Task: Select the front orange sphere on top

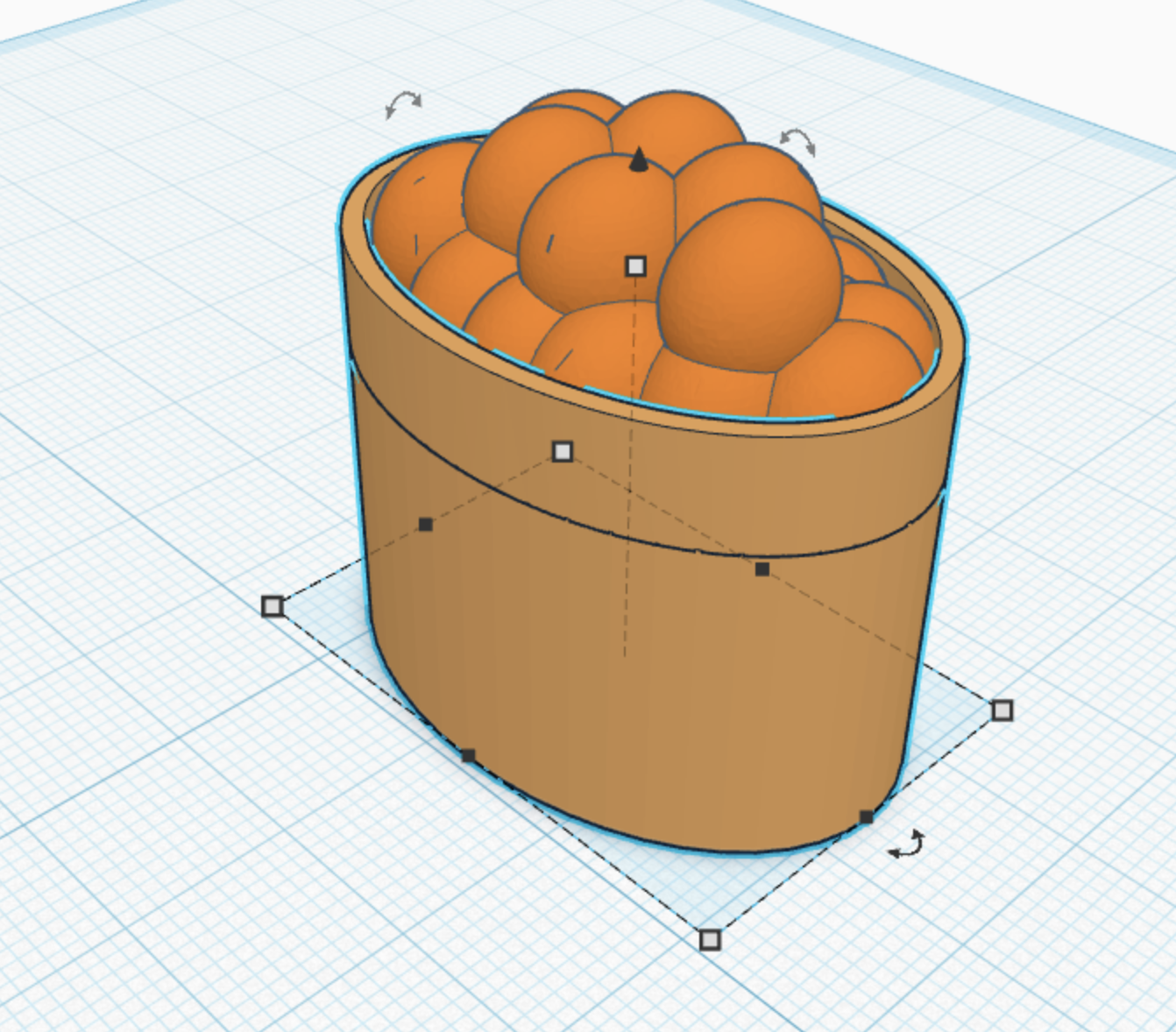Action: coord(749,285)
